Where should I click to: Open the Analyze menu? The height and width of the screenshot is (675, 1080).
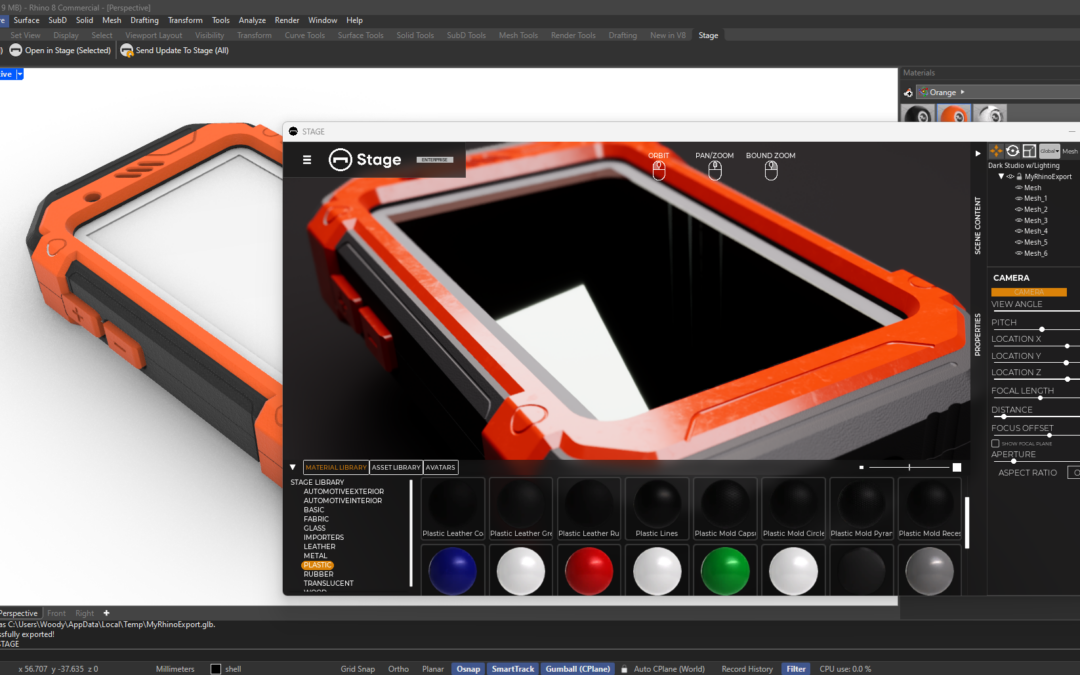tap(252, 20)
